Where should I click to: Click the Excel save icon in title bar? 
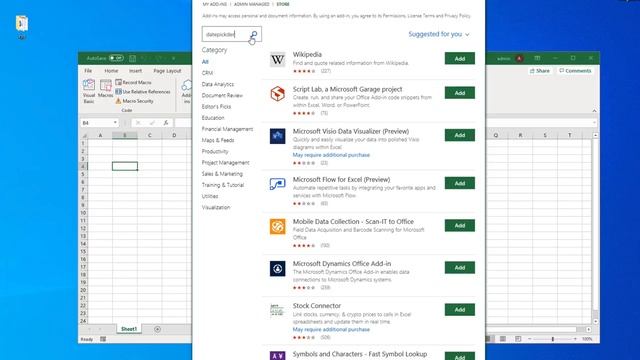coord(133,58)
